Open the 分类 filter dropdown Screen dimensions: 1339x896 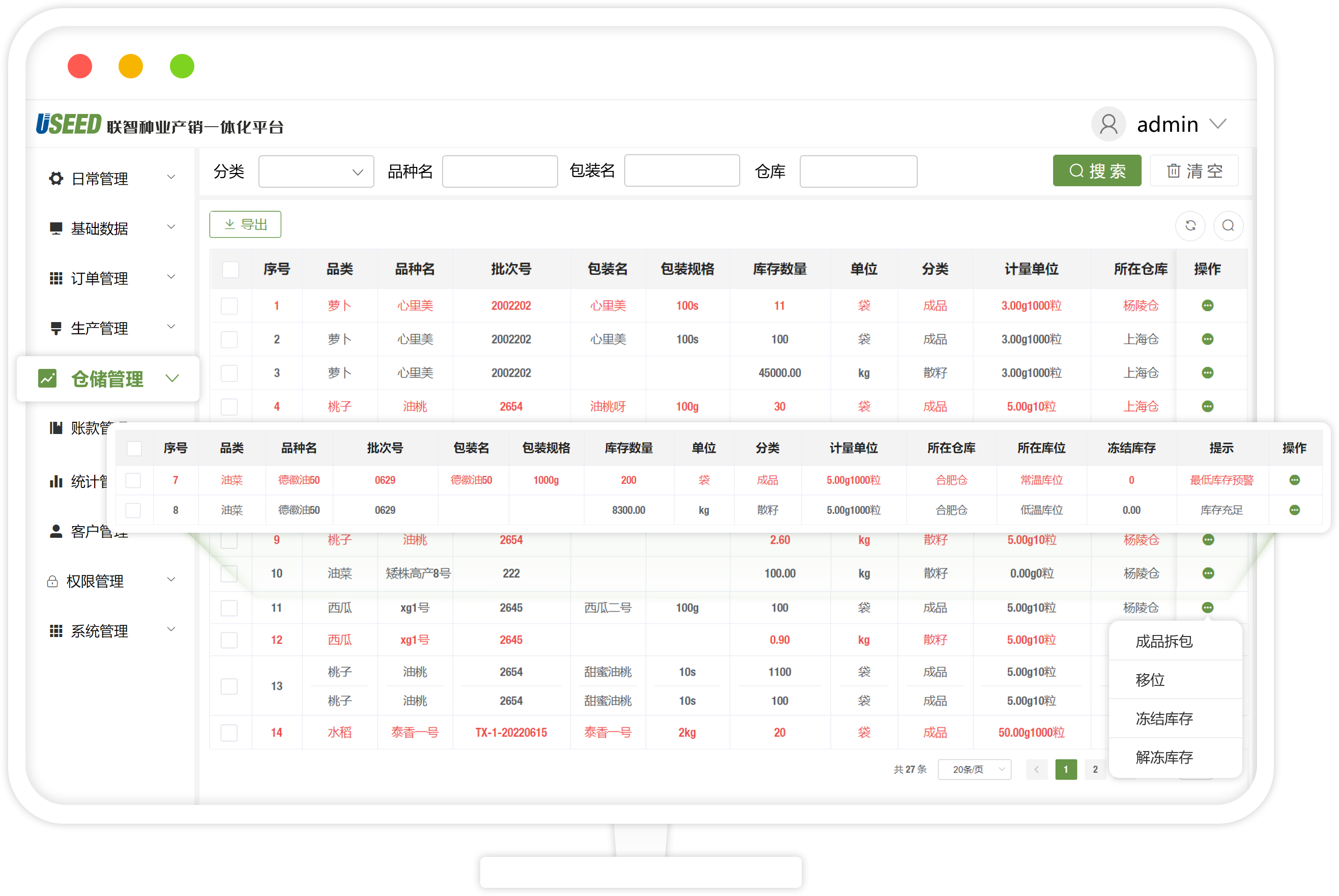pyautogui.click(x=316, y=171)
